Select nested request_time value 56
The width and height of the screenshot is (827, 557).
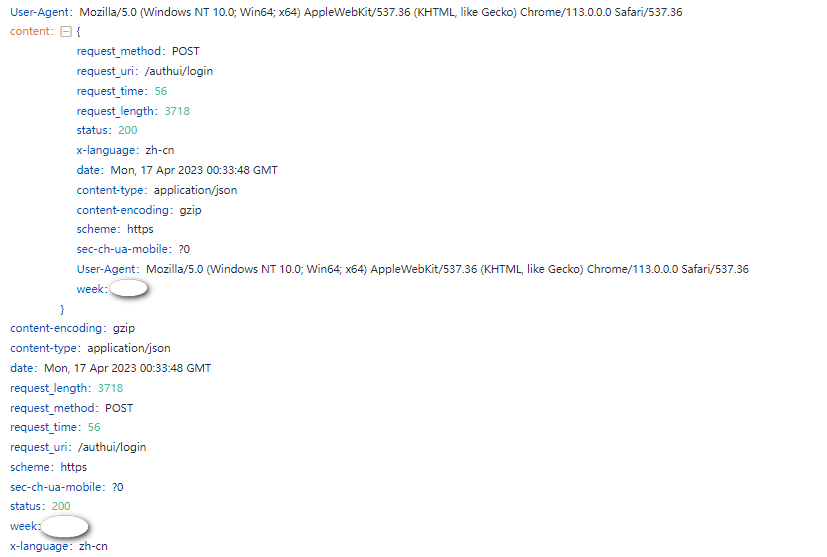point(161,91)
